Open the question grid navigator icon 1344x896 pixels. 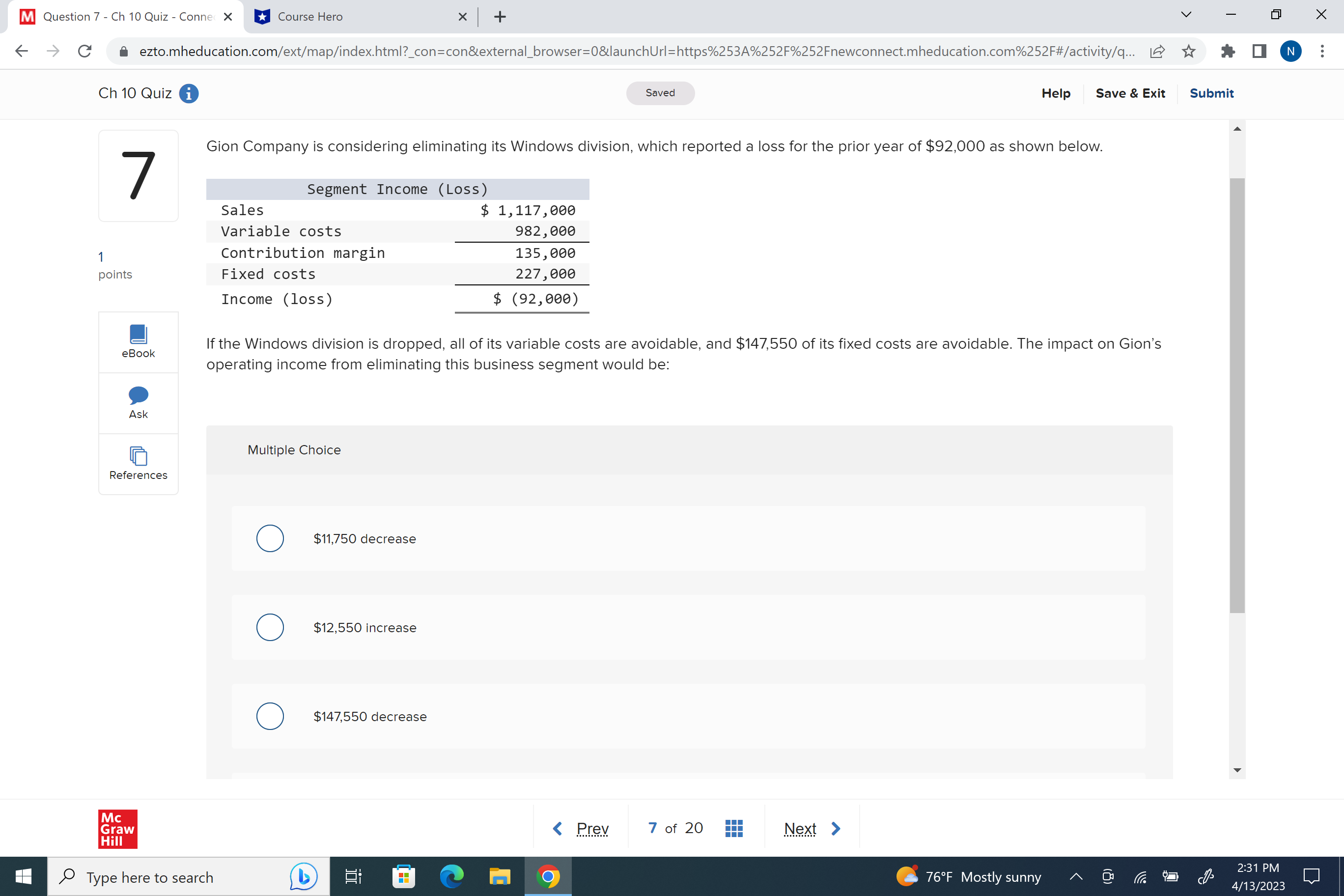coord(734,828)
